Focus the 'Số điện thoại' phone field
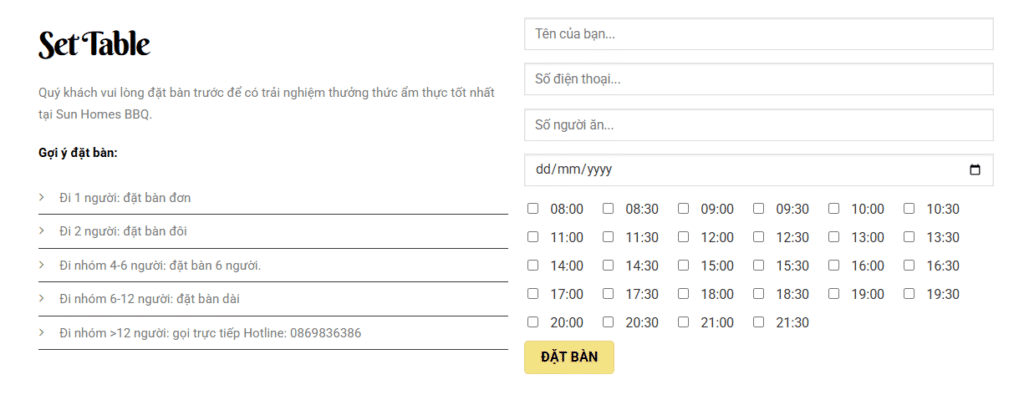 click(x=758, y=79)
